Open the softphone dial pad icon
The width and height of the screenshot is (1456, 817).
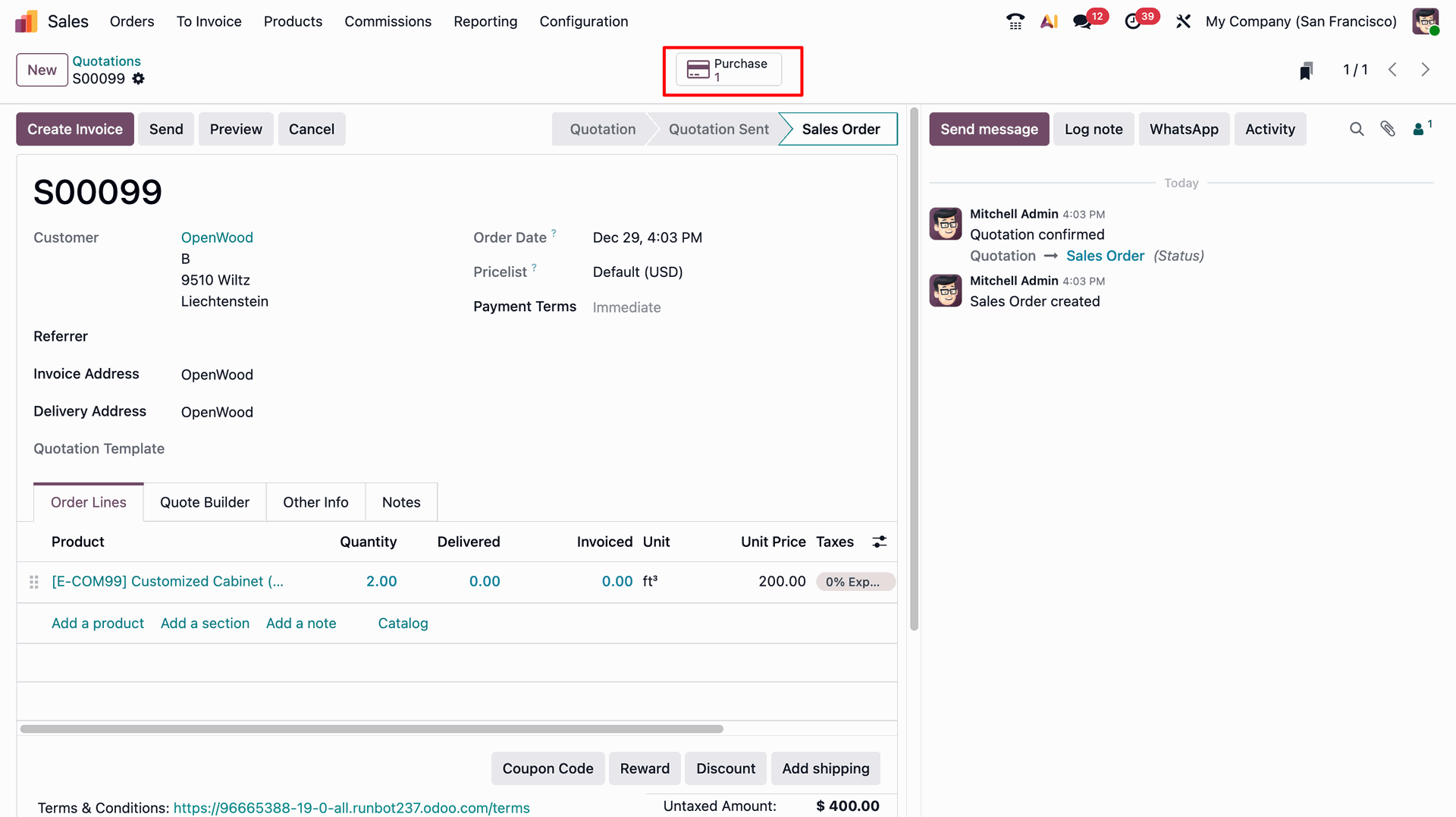coord(1015,21)
